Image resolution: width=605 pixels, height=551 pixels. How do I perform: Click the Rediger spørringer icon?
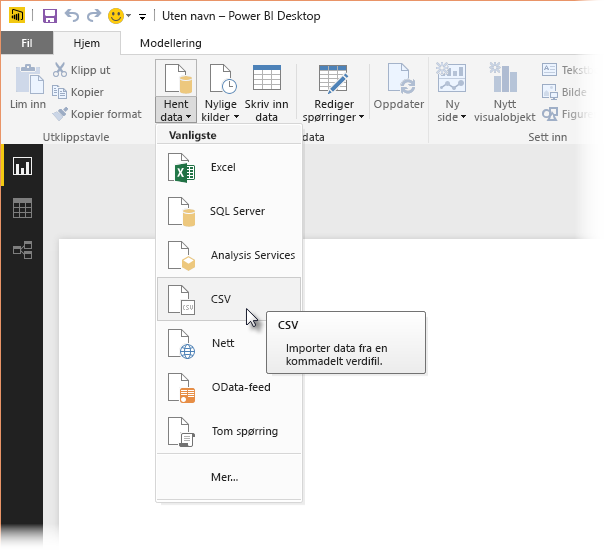click(x=334, y=79)
